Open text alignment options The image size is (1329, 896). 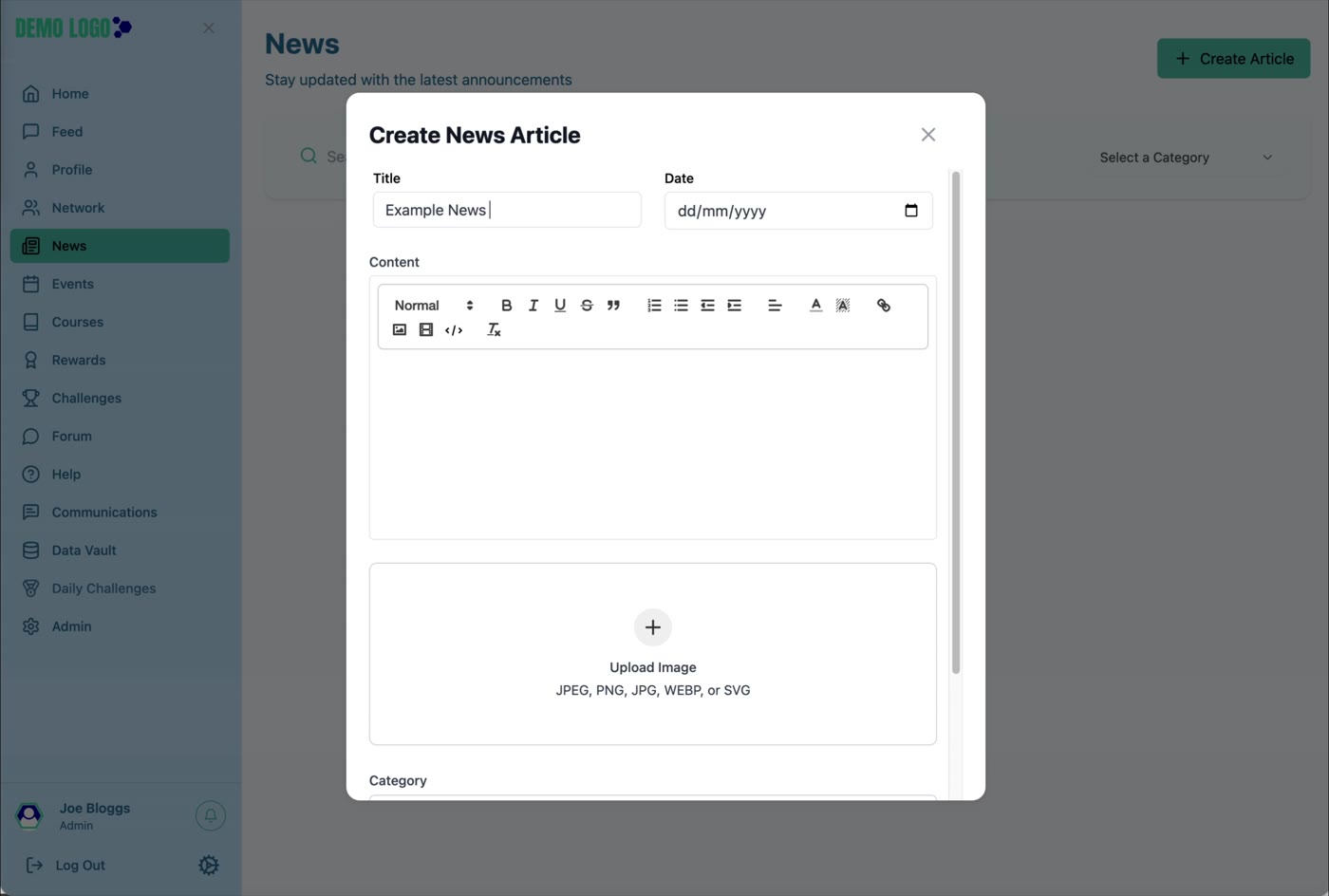(x=775, y=306)
